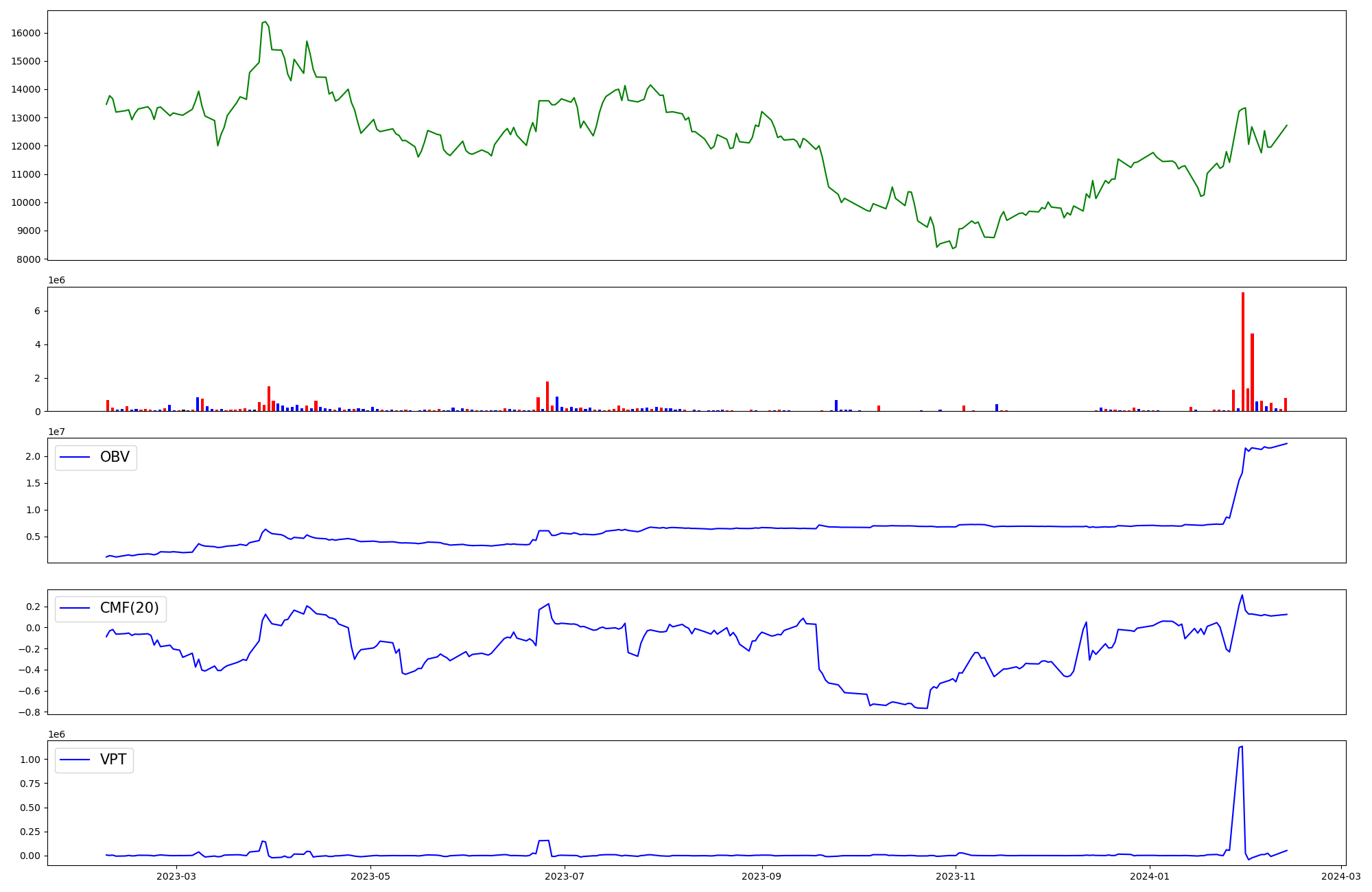Click the 2023-07 date tick label

tap(565, 876)
